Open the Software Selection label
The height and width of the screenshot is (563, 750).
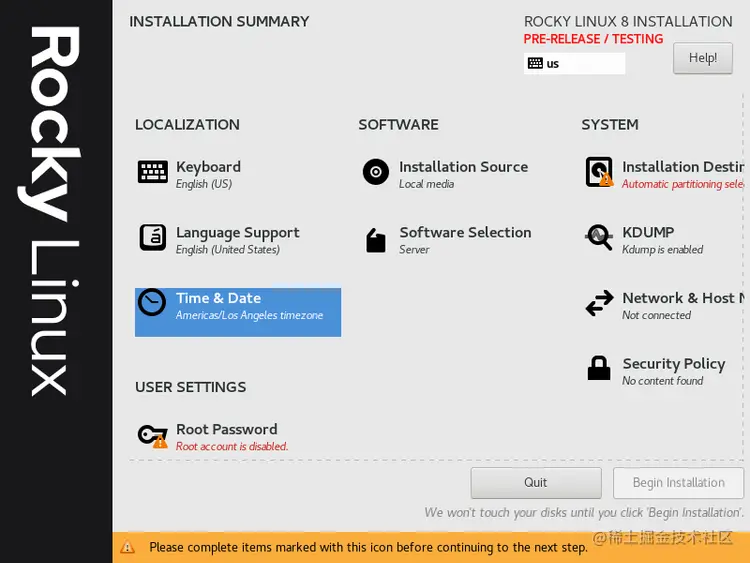click(x=465, y=232)
